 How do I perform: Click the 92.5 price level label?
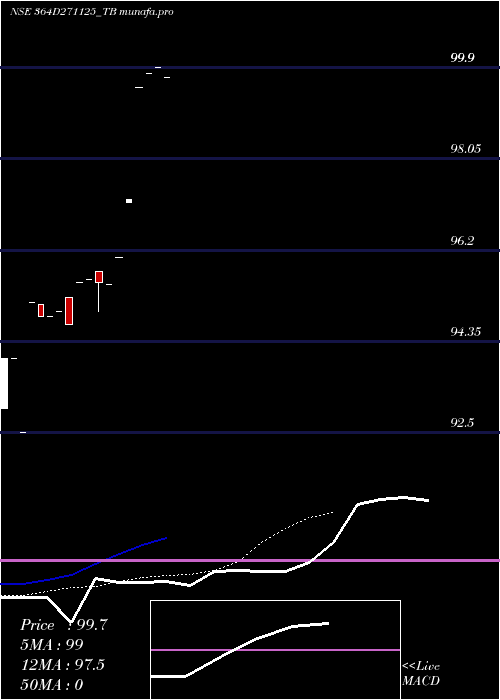[462, 423]
